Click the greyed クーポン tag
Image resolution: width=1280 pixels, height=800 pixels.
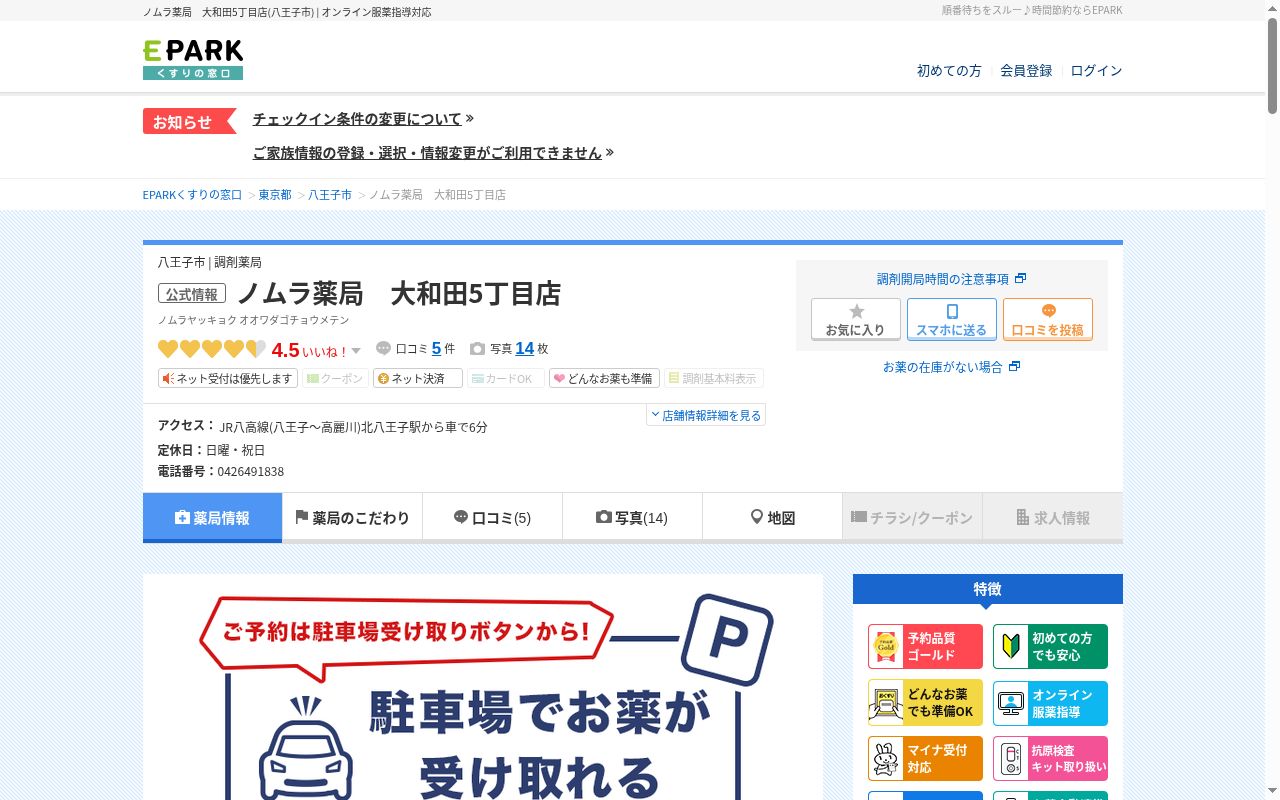[x=336, y=379]
